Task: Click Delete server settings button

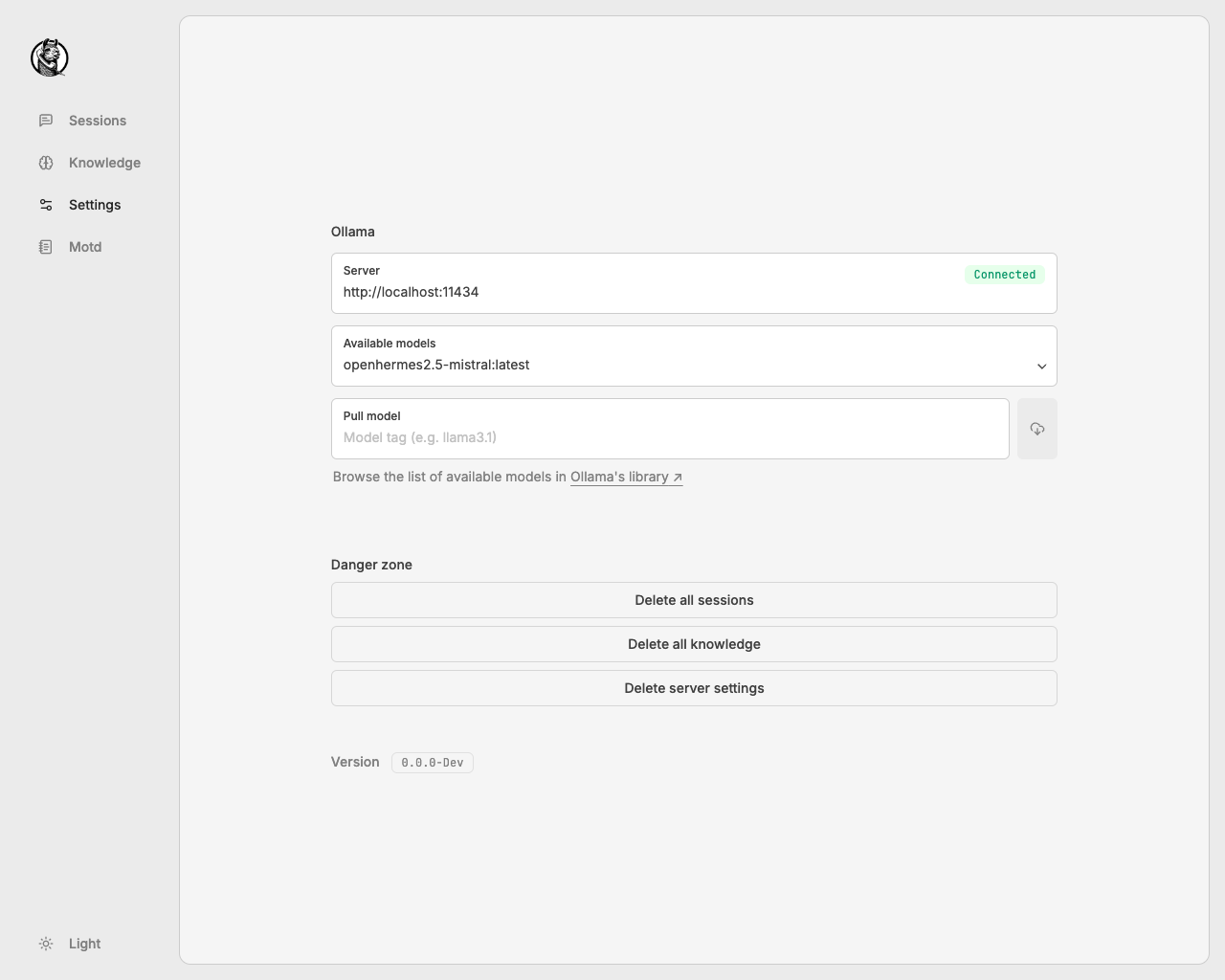Action: click(x=694, y=688)
